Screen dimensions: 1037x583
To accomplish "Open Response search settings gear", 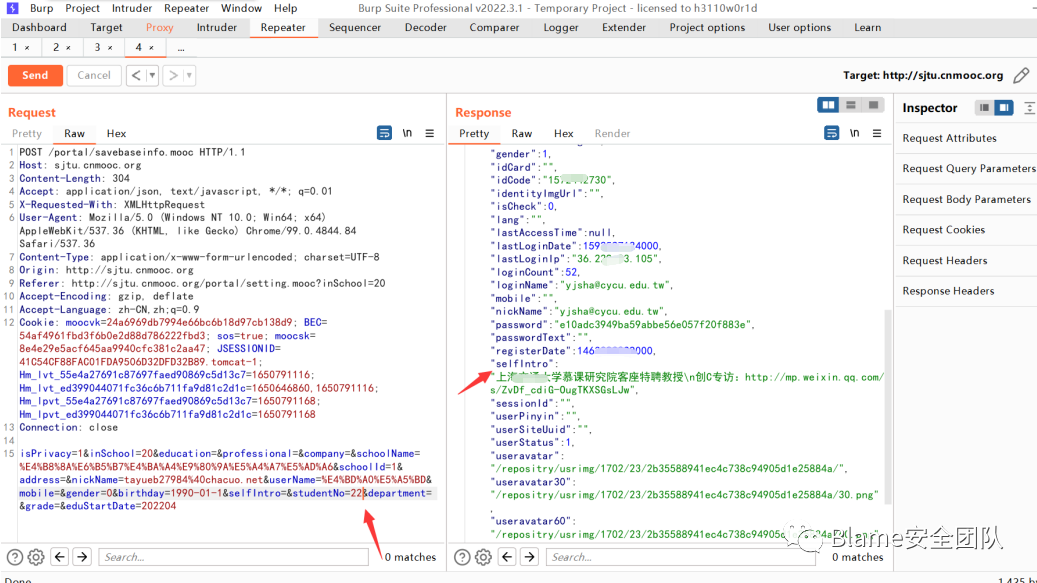I will (x=483, y=557).
